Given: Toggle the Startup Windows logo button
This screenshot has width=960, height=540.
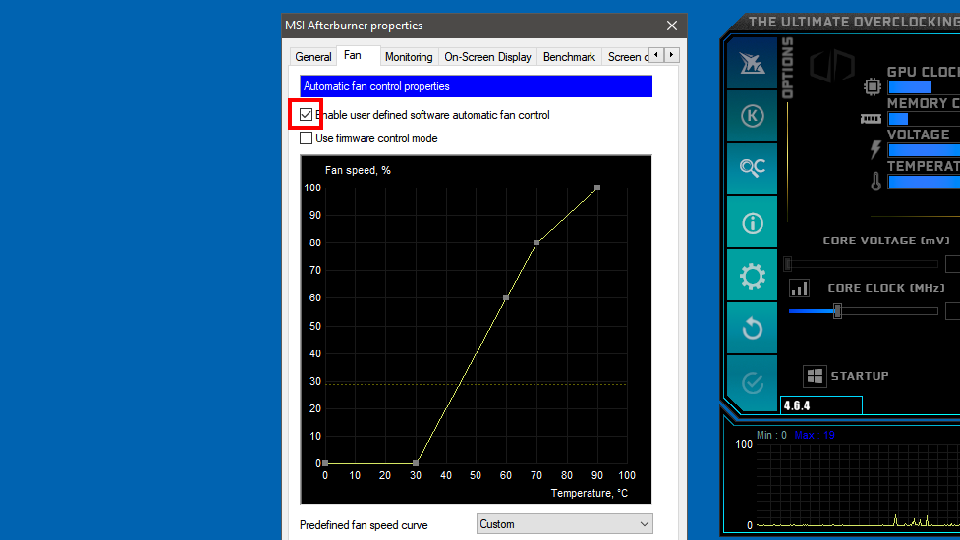Looking at the screenshot, I should [x=814, y=376].
